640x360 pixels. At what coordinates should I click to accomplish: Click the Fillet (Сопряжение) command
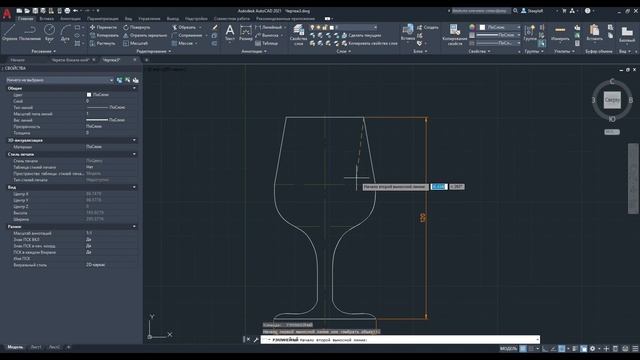pyautogui.click(x=187, y=36)
